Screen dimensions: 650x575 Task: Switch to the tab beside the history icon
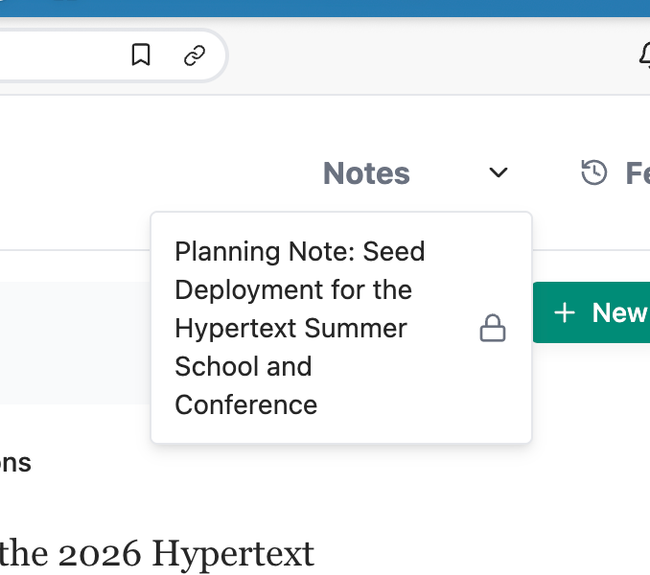pos(637,173)
